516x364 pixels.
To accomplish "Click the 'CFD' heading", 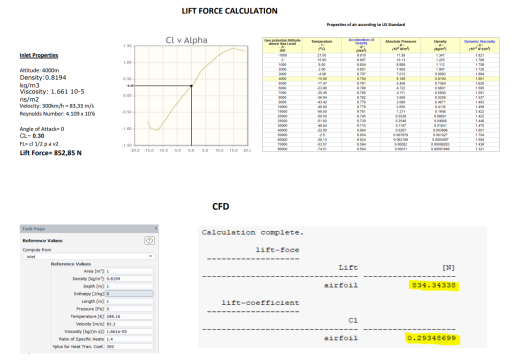I will (x=221, y=207).
